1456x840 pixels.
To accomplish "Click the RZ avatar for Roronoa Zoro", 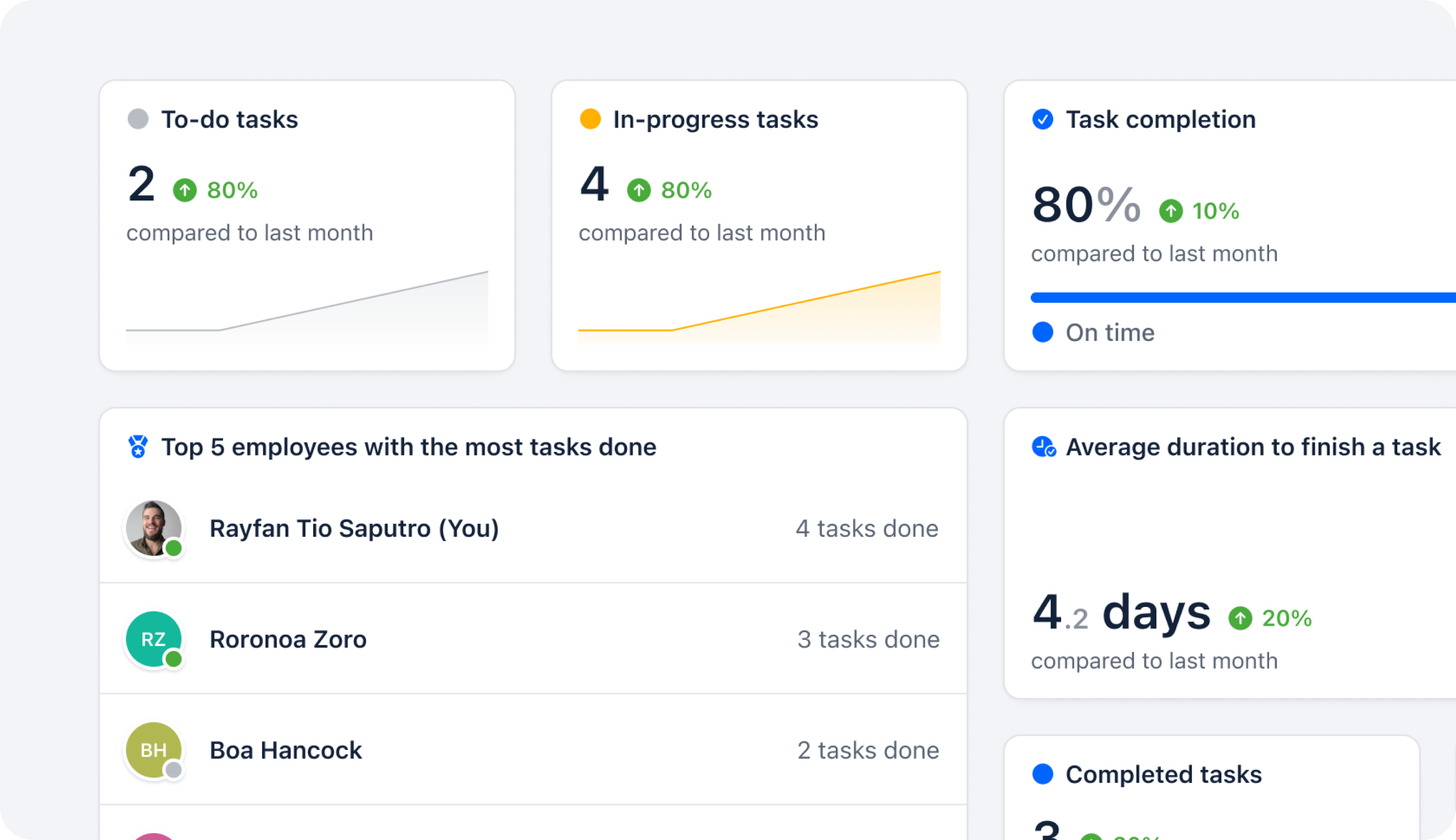I will [153, 639].
